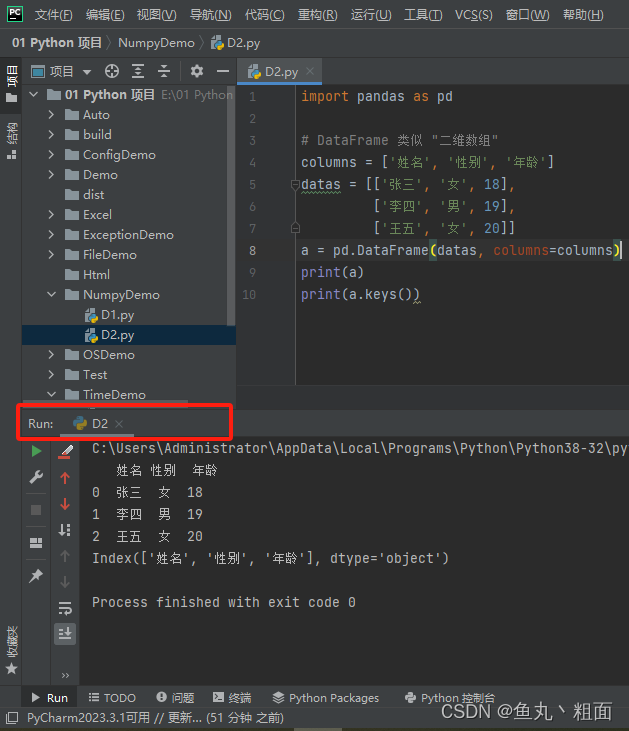Pin the run tab with pin icon
The image size is (629, 731).
[36, 576]
